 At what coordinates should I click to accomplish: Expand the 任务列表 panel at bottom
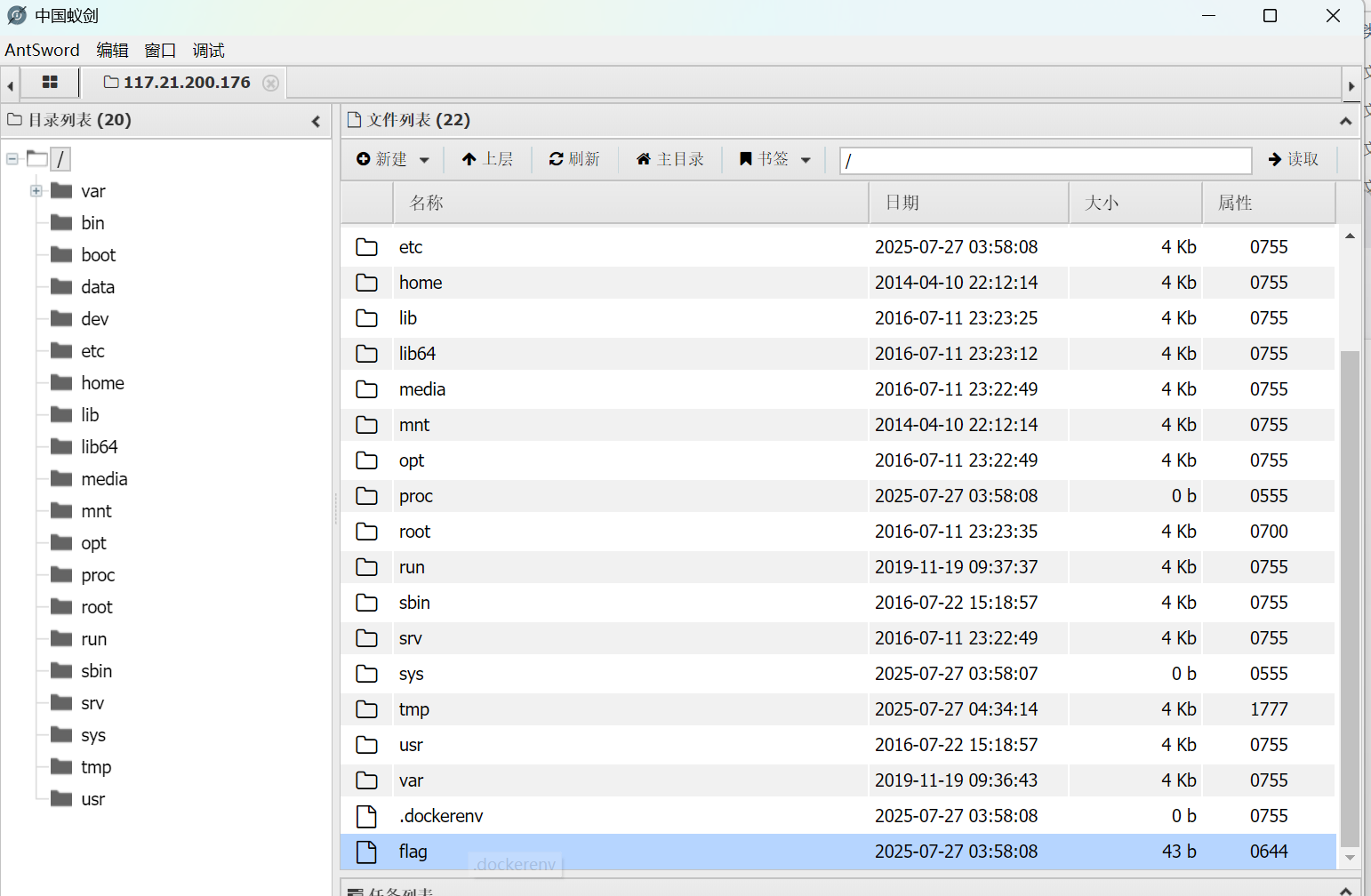tap(1345, 890)
